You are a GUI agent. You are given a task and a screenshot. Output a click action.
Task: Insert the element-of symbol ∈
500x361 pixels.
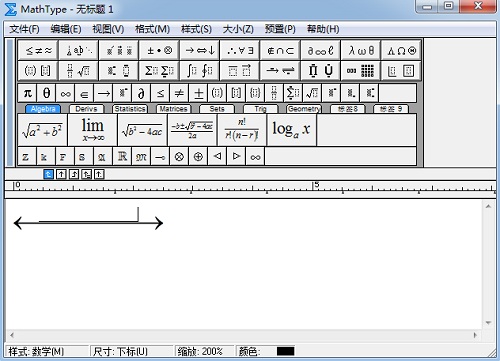85,93
